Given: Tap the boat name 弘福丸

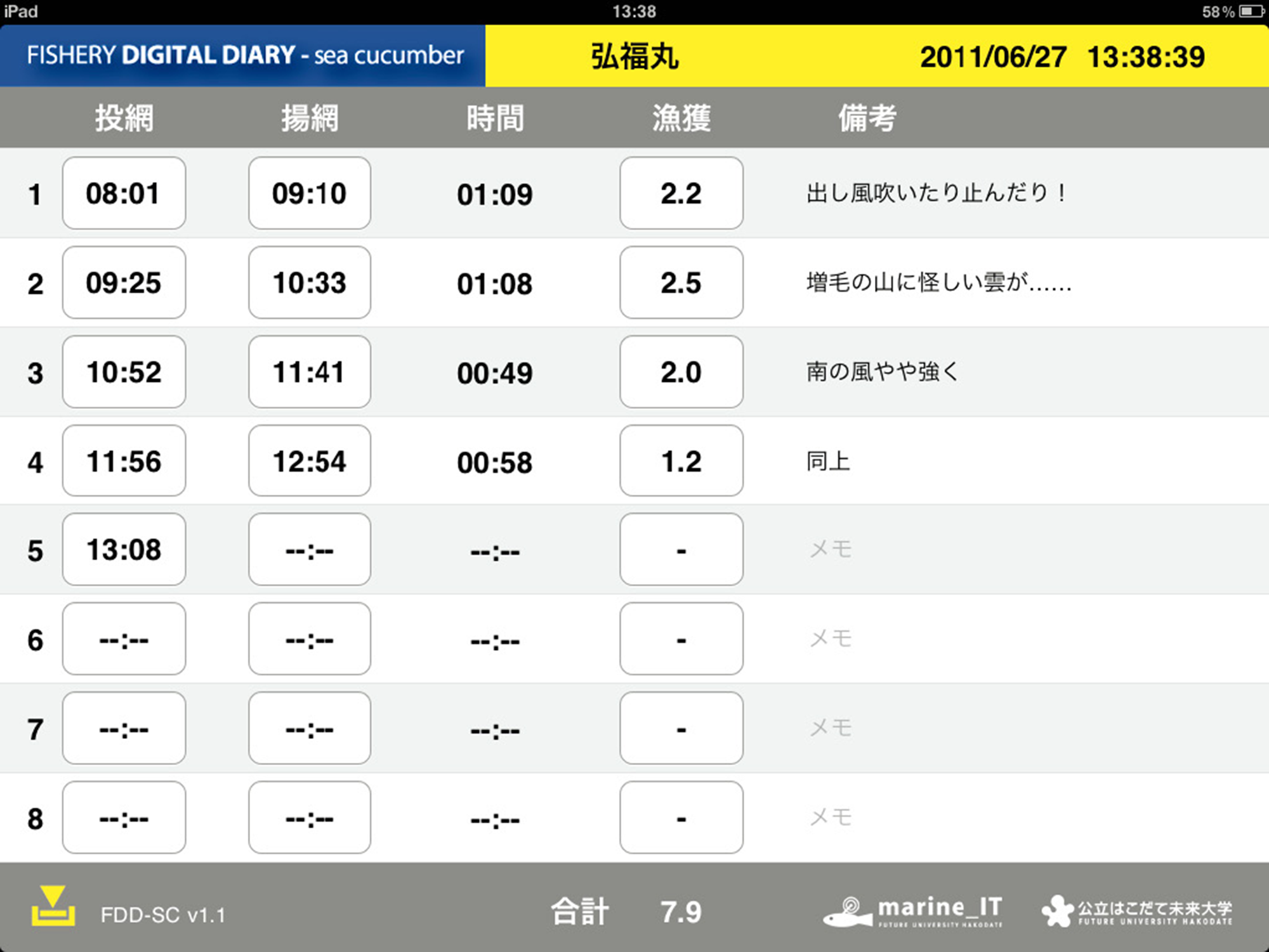Looking at the screenshot, I should tap(634, 56).
